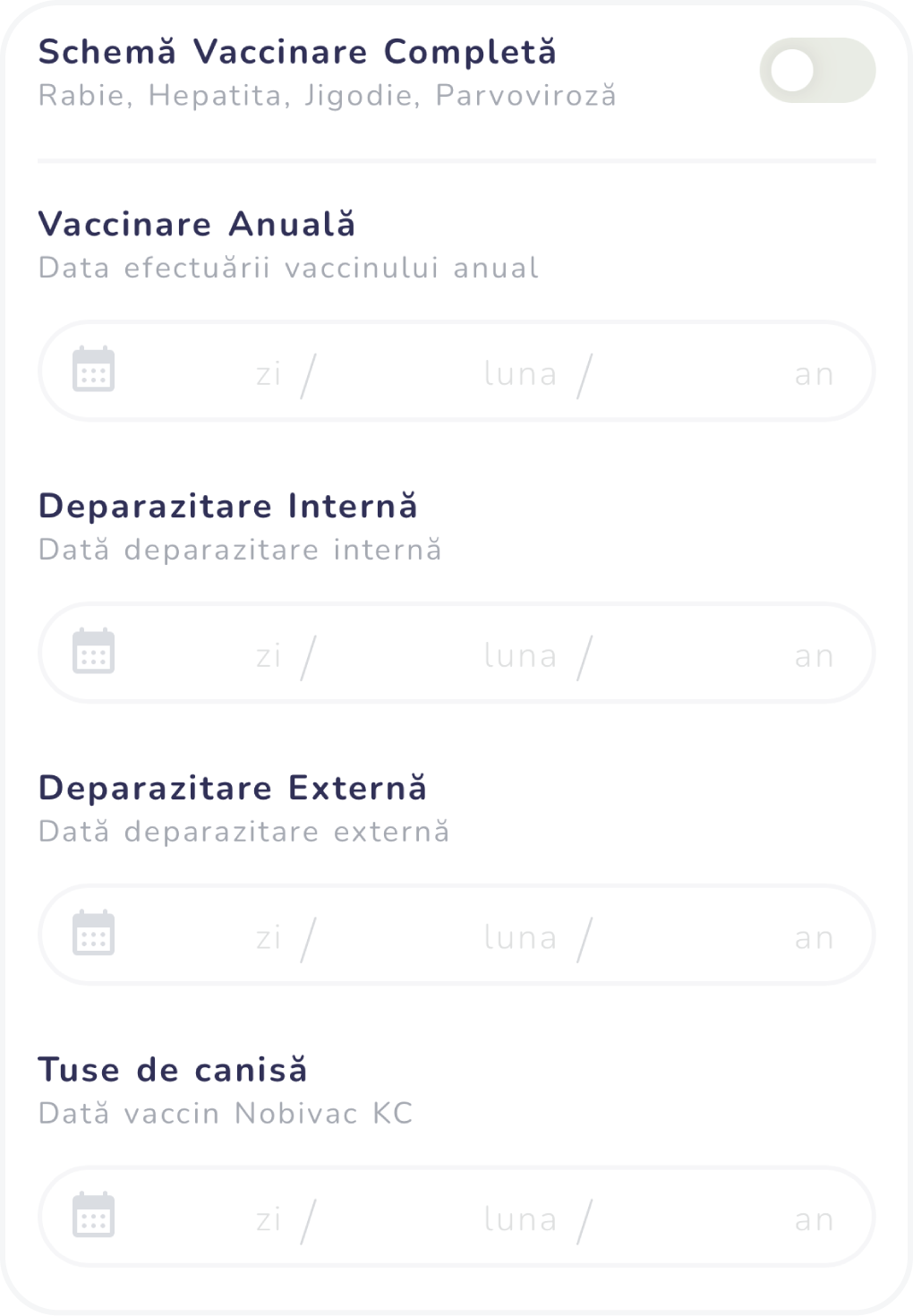
Task: Click the Tuse de canisă section label
Action: click(173, 1070)
